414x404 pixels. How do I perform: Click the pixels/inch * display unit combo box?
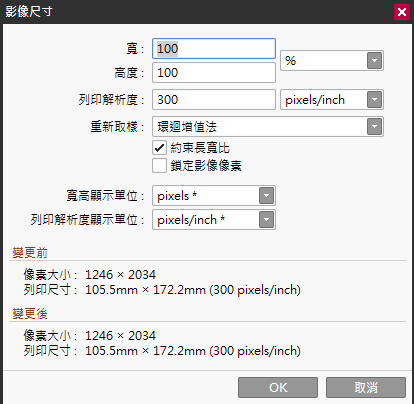point(214,220)
